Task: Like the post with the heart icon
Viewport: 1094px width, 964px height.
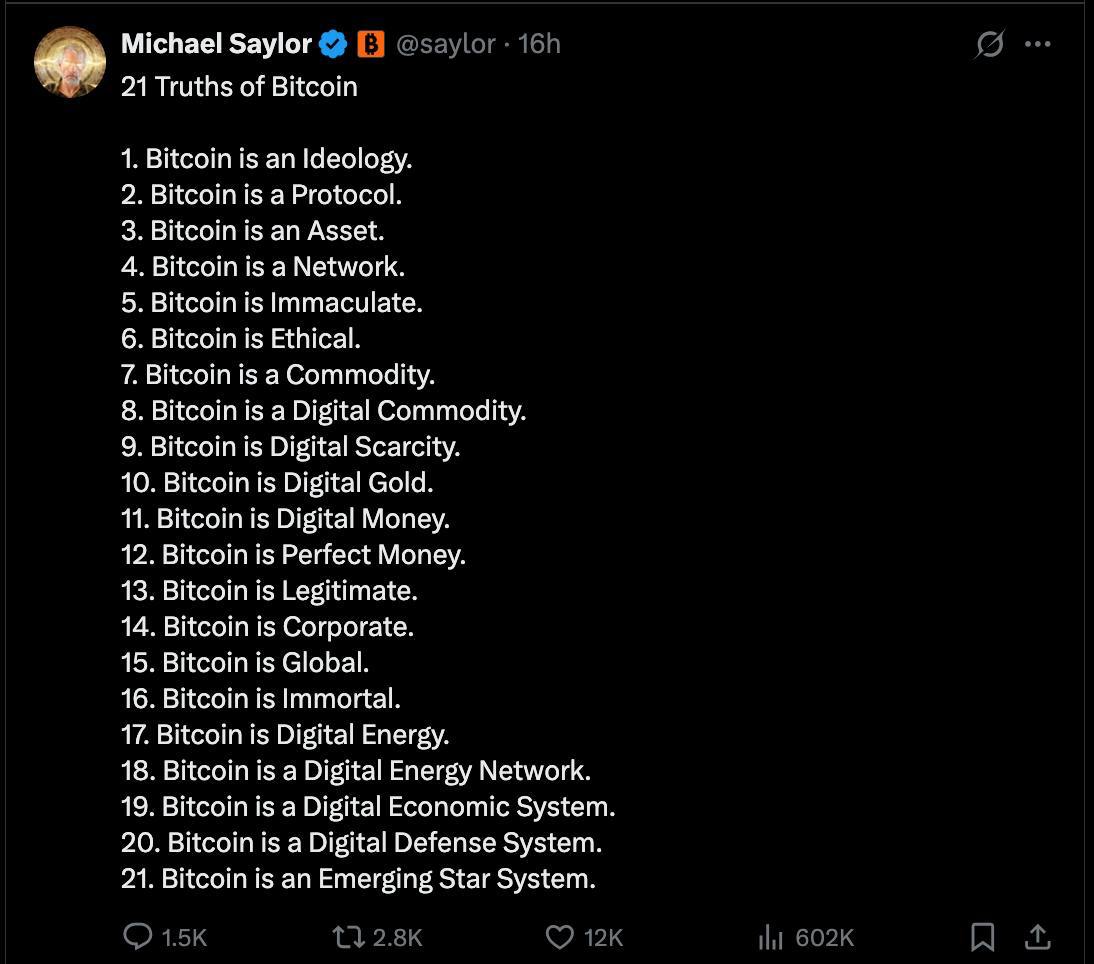Action: click(560, 937)
